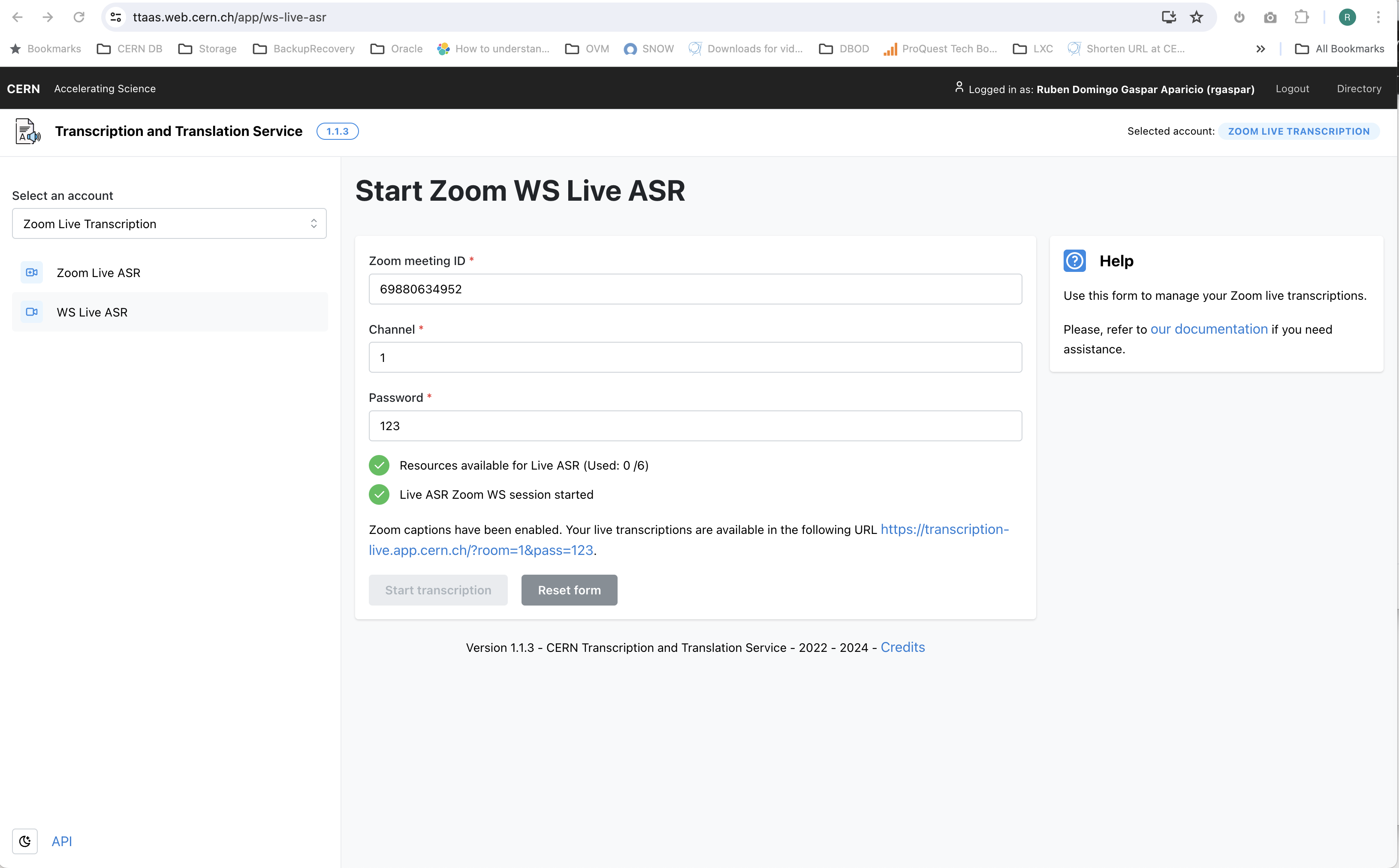Open the All Bookmarks folder

click(x=1340, y=49)
